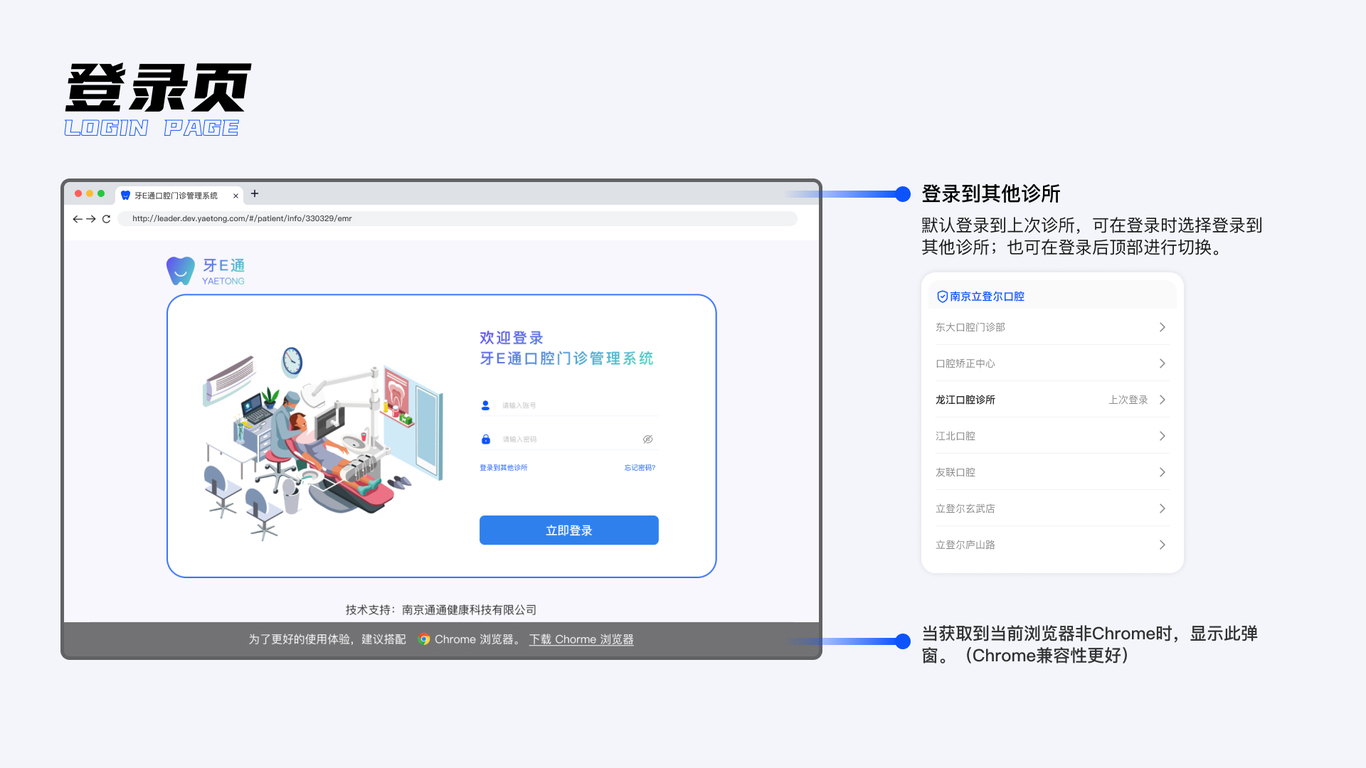Select 东大口腔门诊部 clinic row

[x=1052, y=327]
